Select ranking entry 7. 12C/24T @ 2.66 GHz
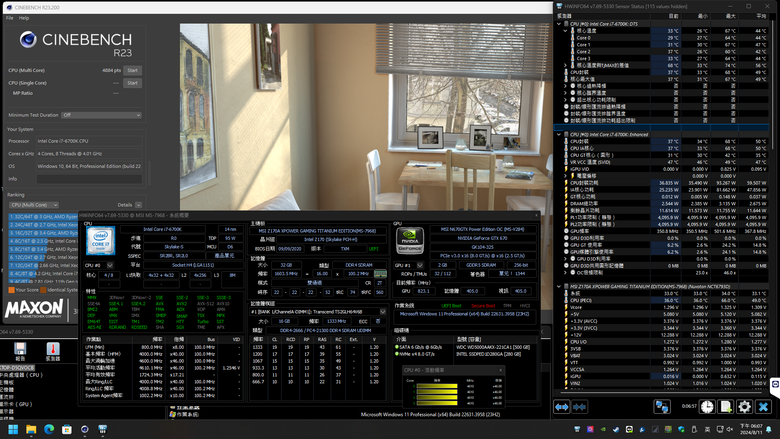780x439 pixels. click(x=43, y=265)
